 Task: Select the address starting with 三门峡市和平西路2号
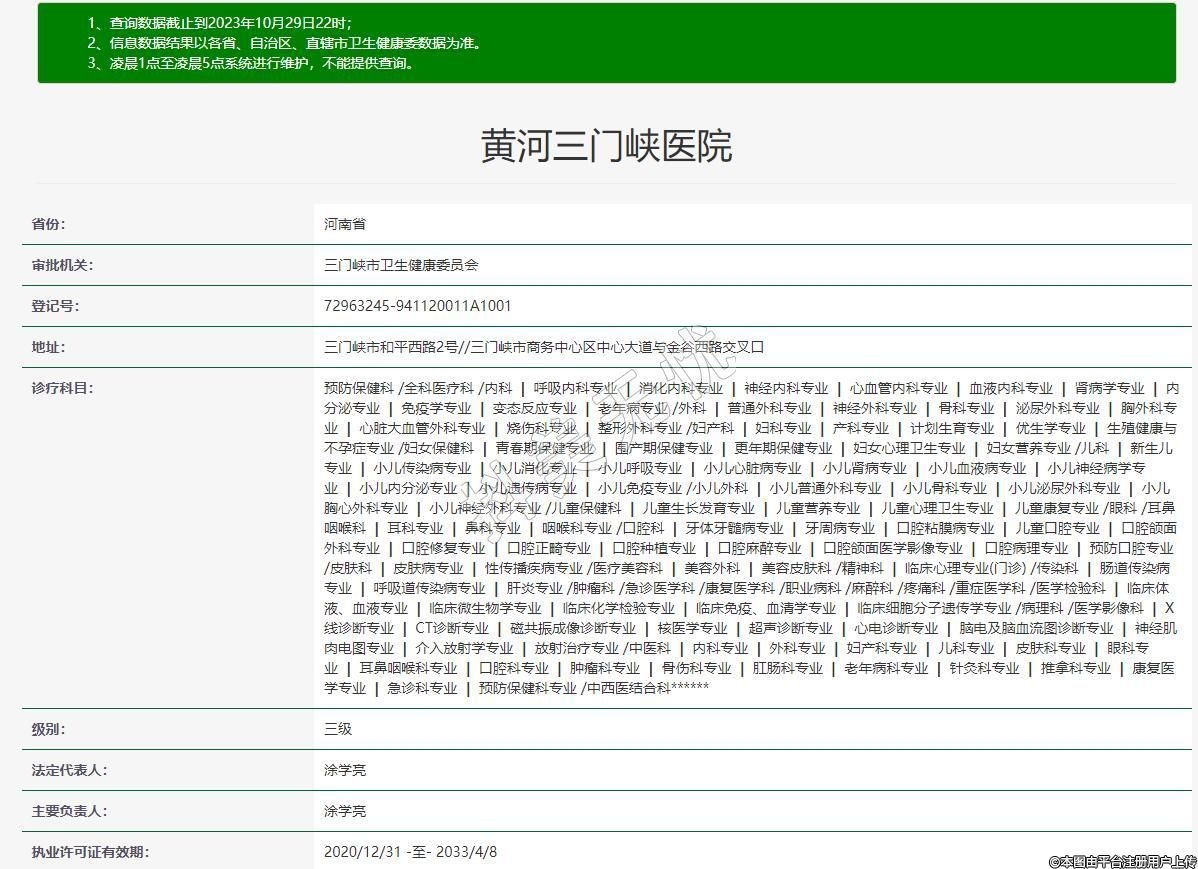pyautogui.click(x=544, y=347)
